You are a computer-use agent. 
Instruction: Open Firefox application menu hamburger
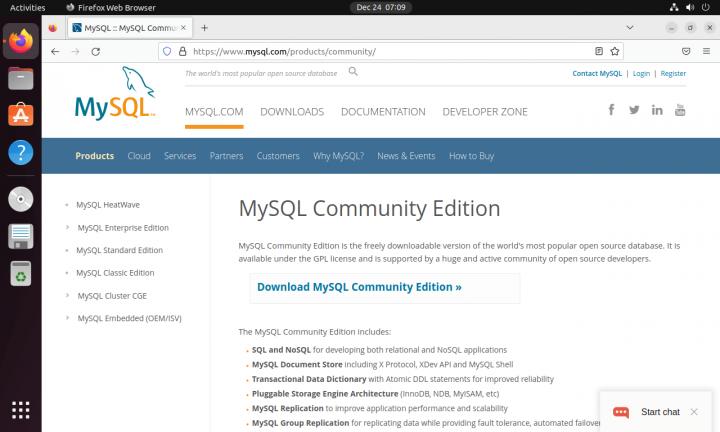tap(707, 50)
